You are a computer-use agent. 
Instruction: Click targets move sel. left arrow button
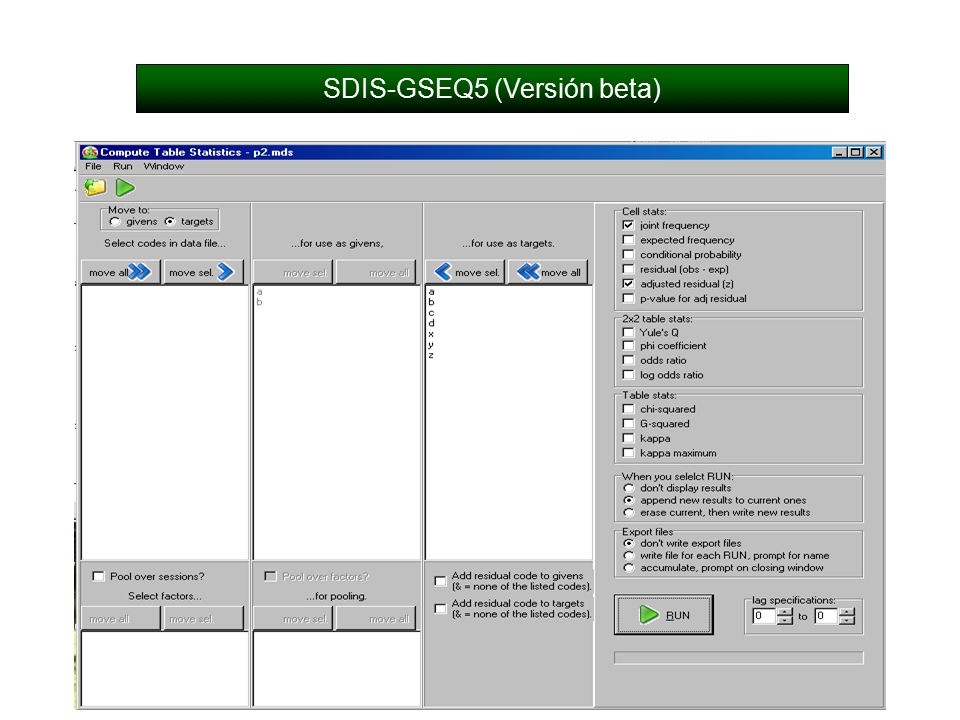[467, 272]
